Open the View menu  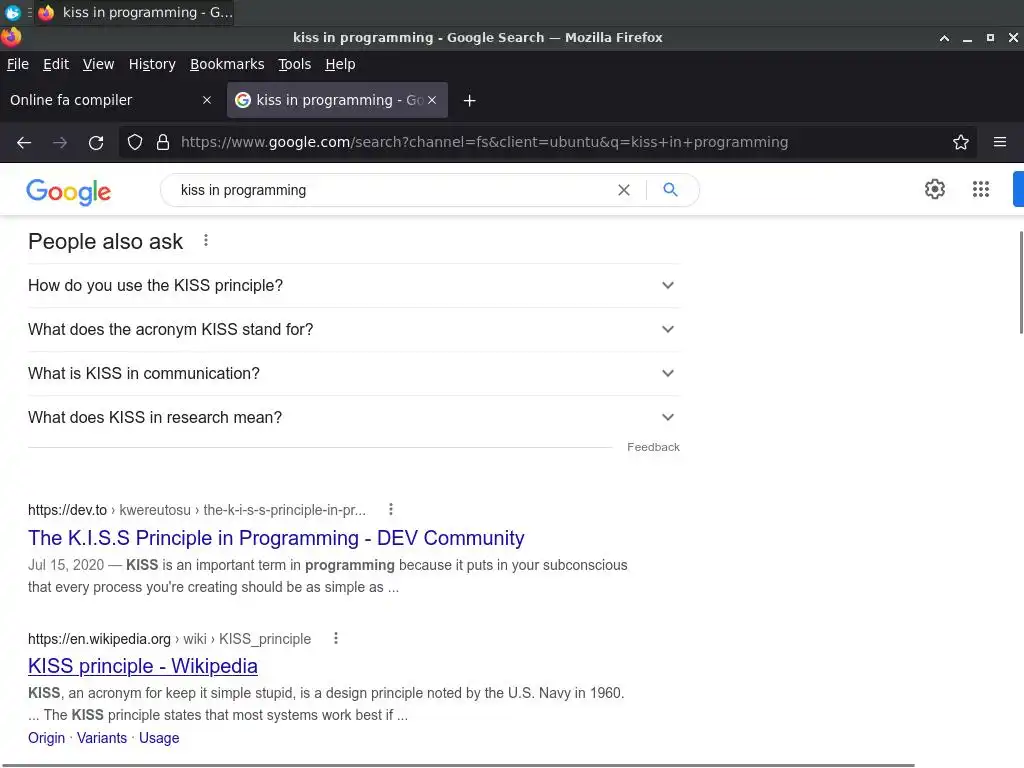click(x=99, y=64)
